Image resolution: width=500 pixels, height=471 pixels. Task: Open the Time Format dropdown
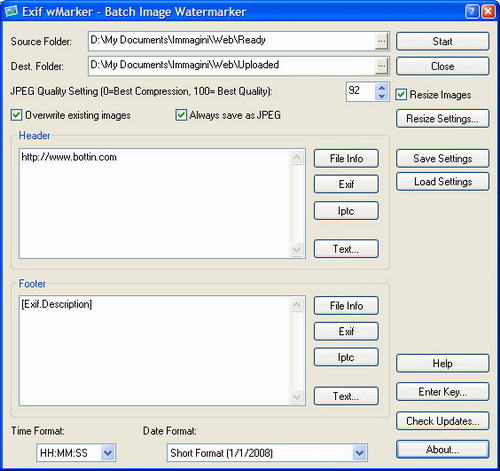tap(107, 453)
